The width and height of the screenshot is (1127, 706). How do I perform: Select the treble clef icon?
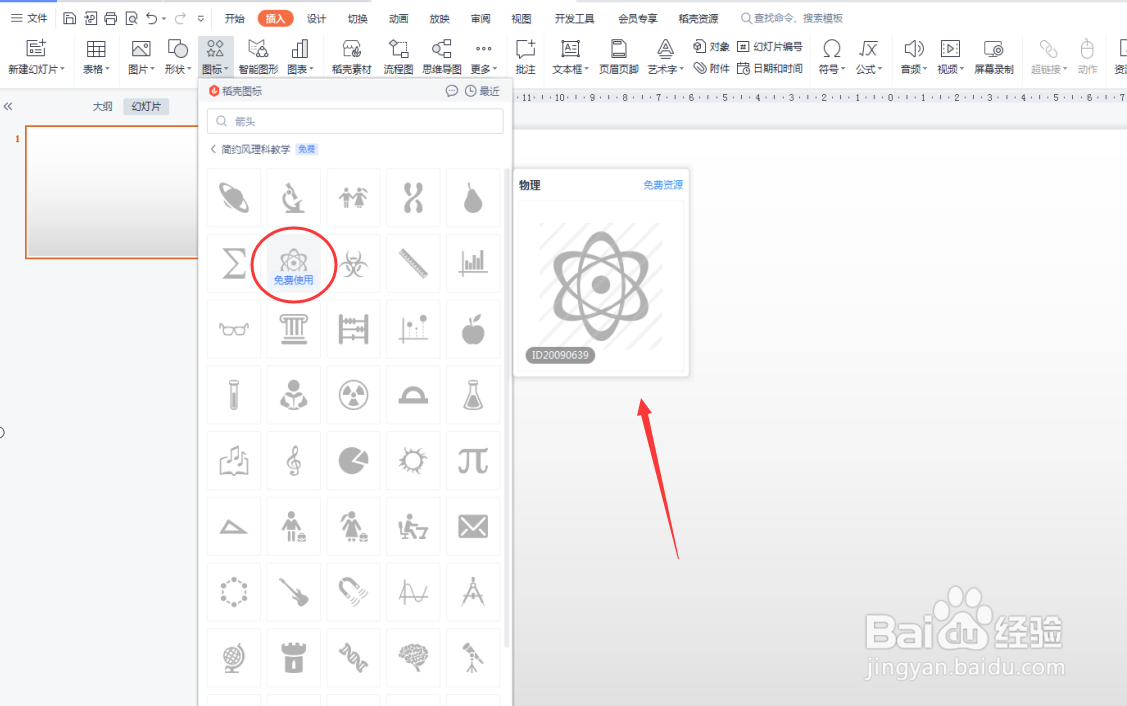coord(293,461)
